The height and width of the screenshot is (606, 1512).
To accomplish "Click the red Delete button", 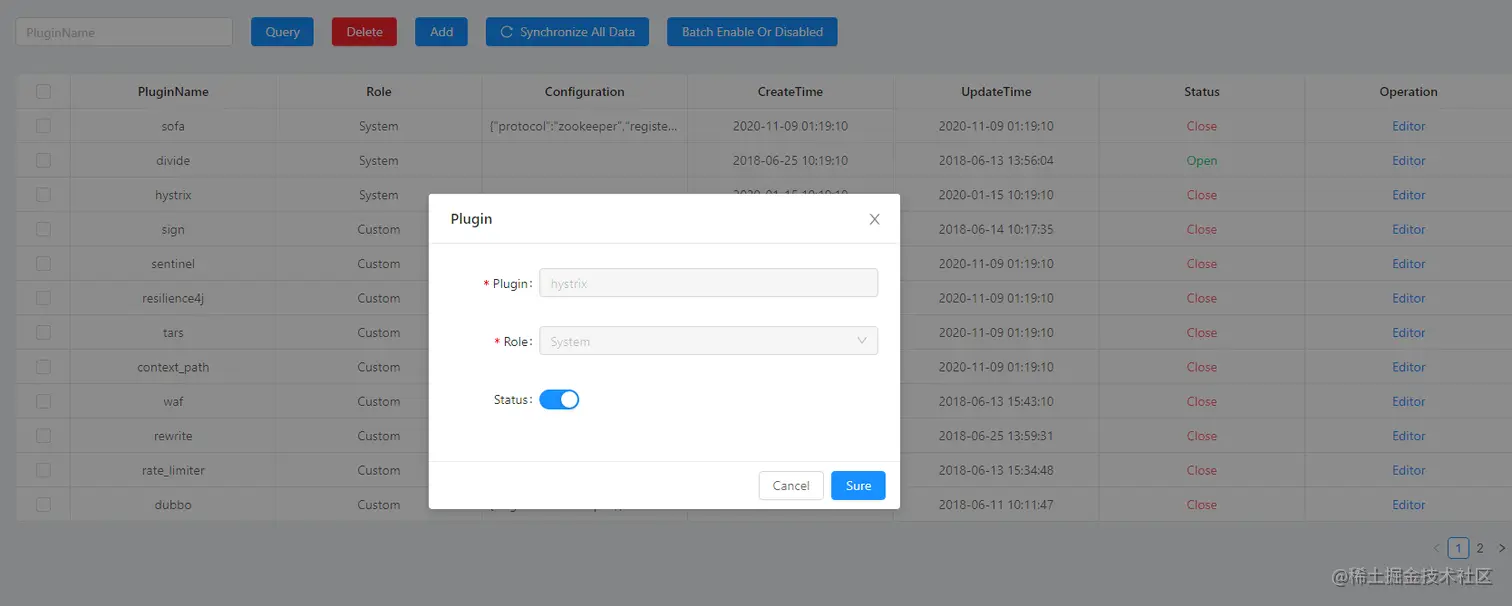I will (364, 32).
